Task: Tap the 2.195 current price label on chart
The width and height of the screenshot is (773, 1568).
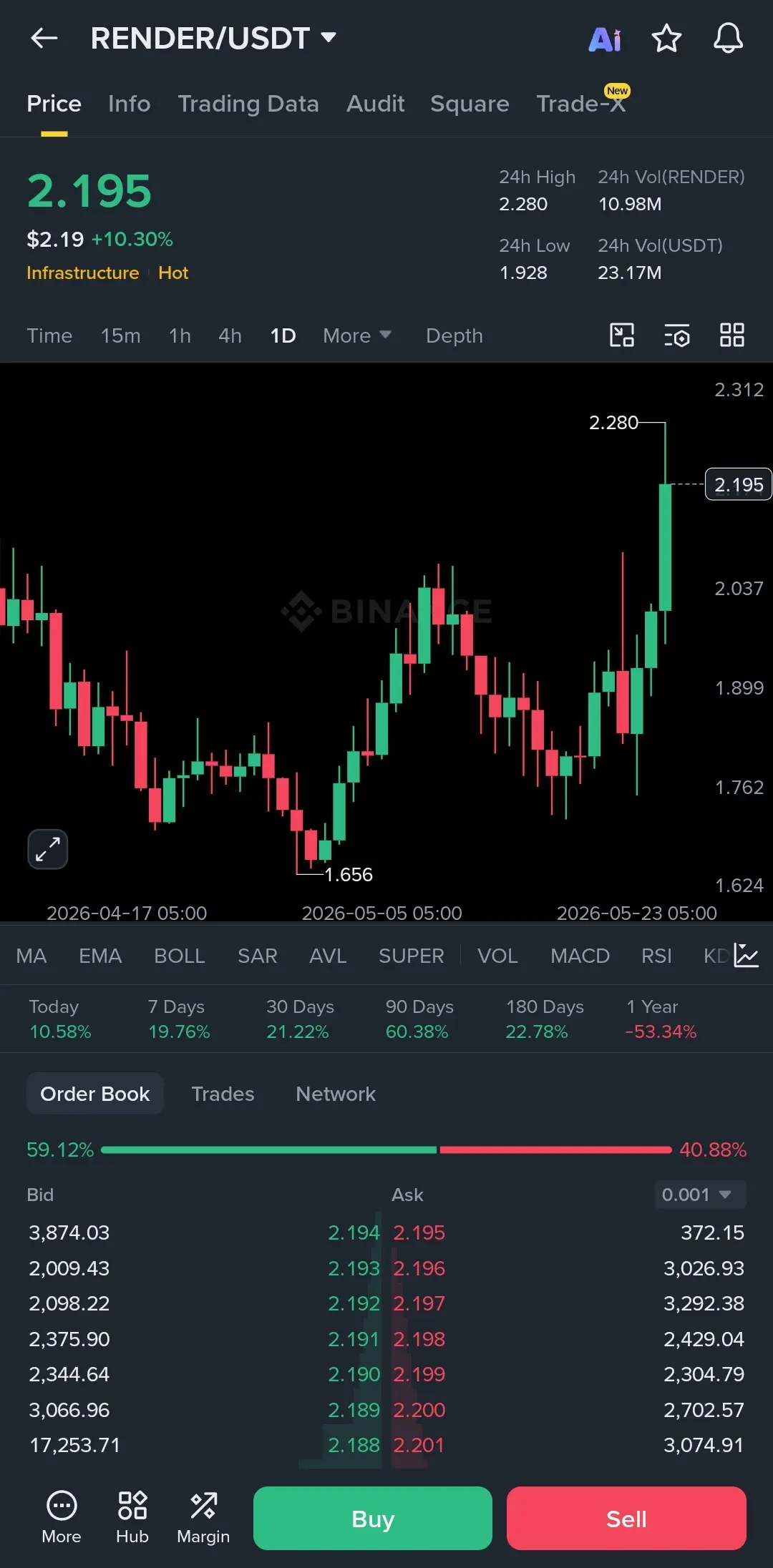Action: (739, 484)
